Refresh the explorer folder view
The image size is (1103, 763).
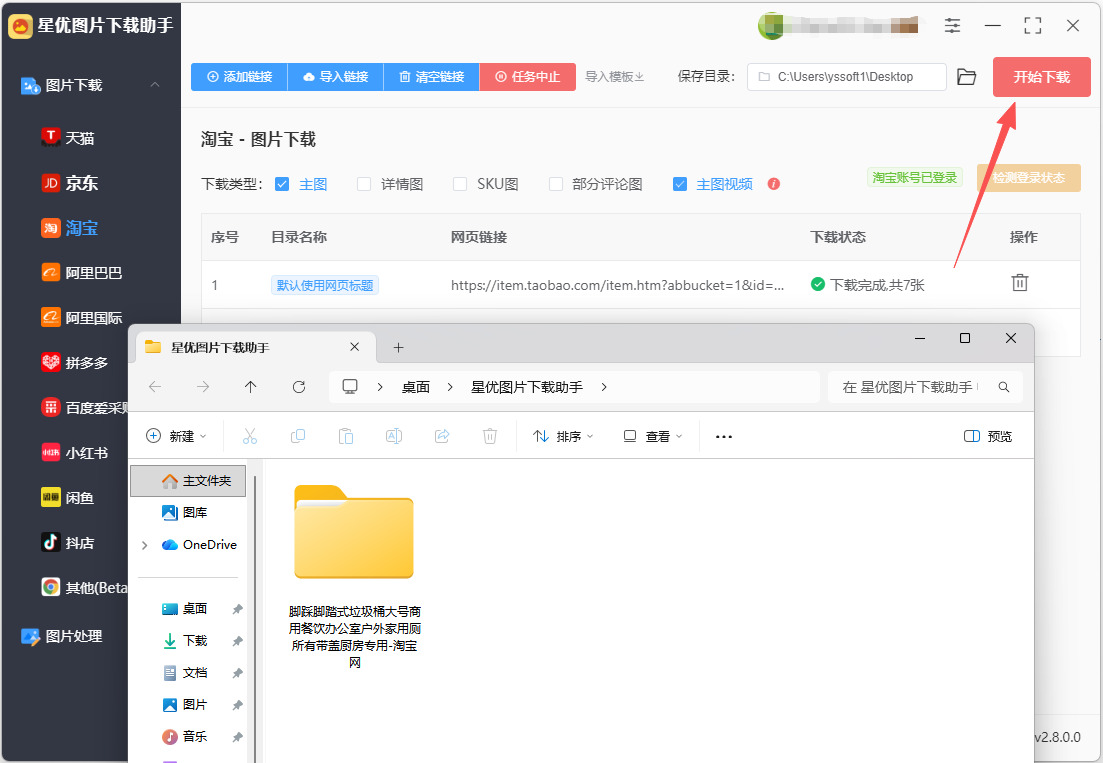(x=299, y=387)
